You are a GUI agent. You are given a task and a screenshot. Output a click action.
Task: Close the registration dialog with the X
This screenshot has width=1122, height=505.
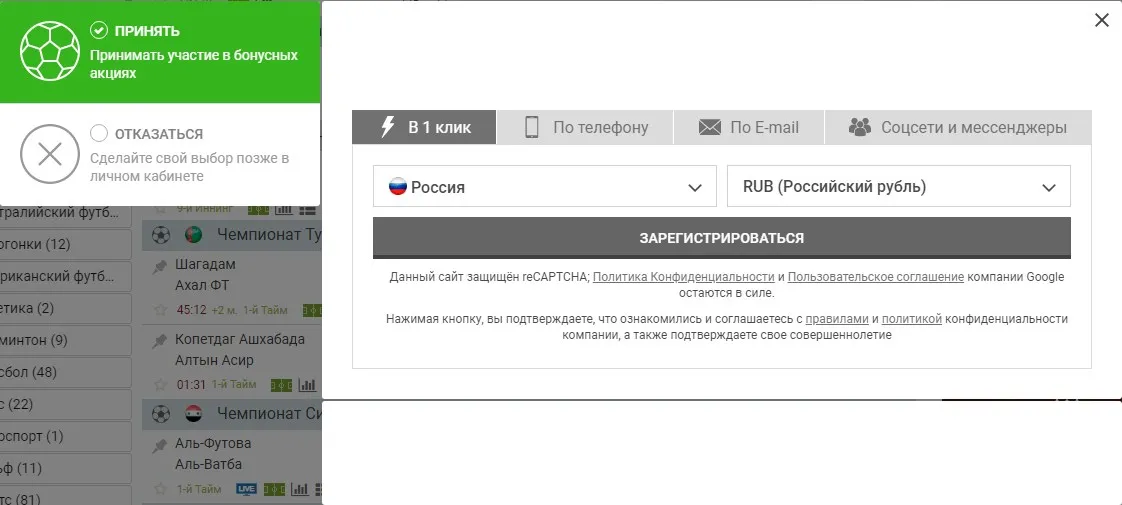point(1101,20)
